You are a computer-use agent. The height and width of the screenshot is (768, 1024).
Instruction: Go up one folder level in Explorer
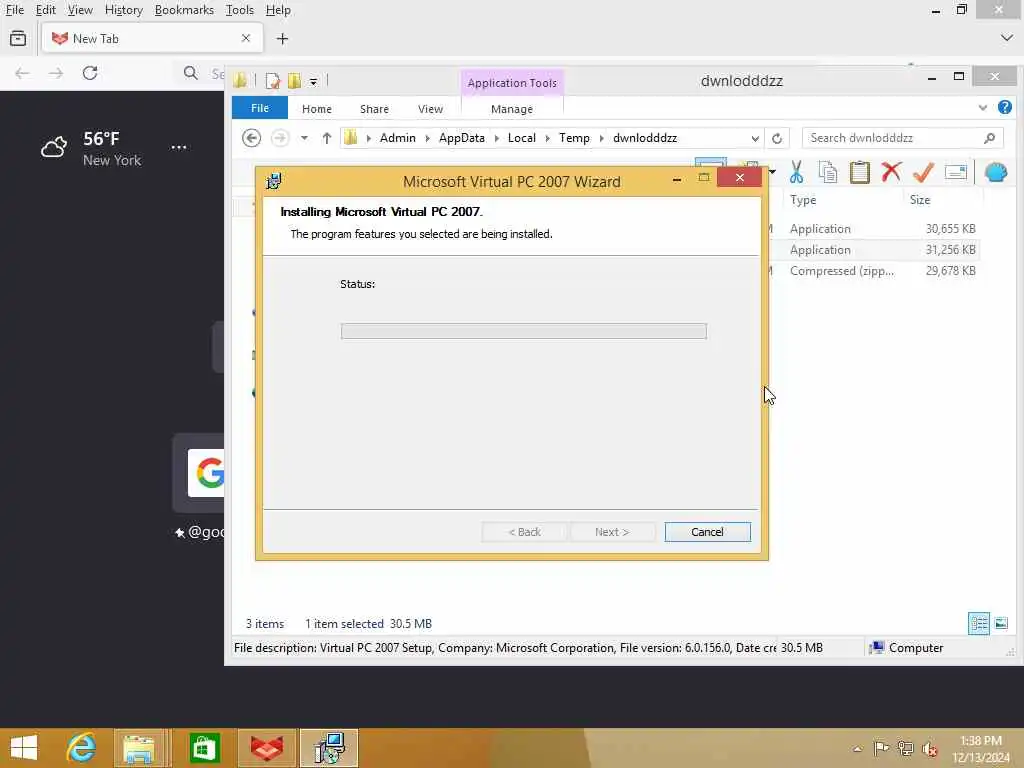pos(327,138)
